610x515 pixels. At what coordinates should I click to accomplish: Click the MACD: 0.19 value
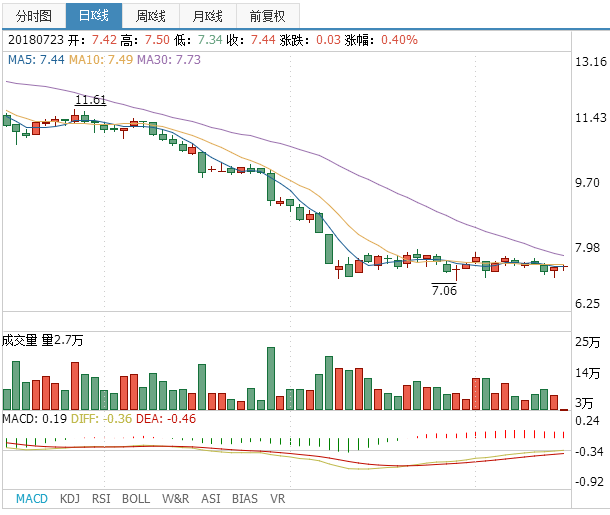tap(35, 419)
